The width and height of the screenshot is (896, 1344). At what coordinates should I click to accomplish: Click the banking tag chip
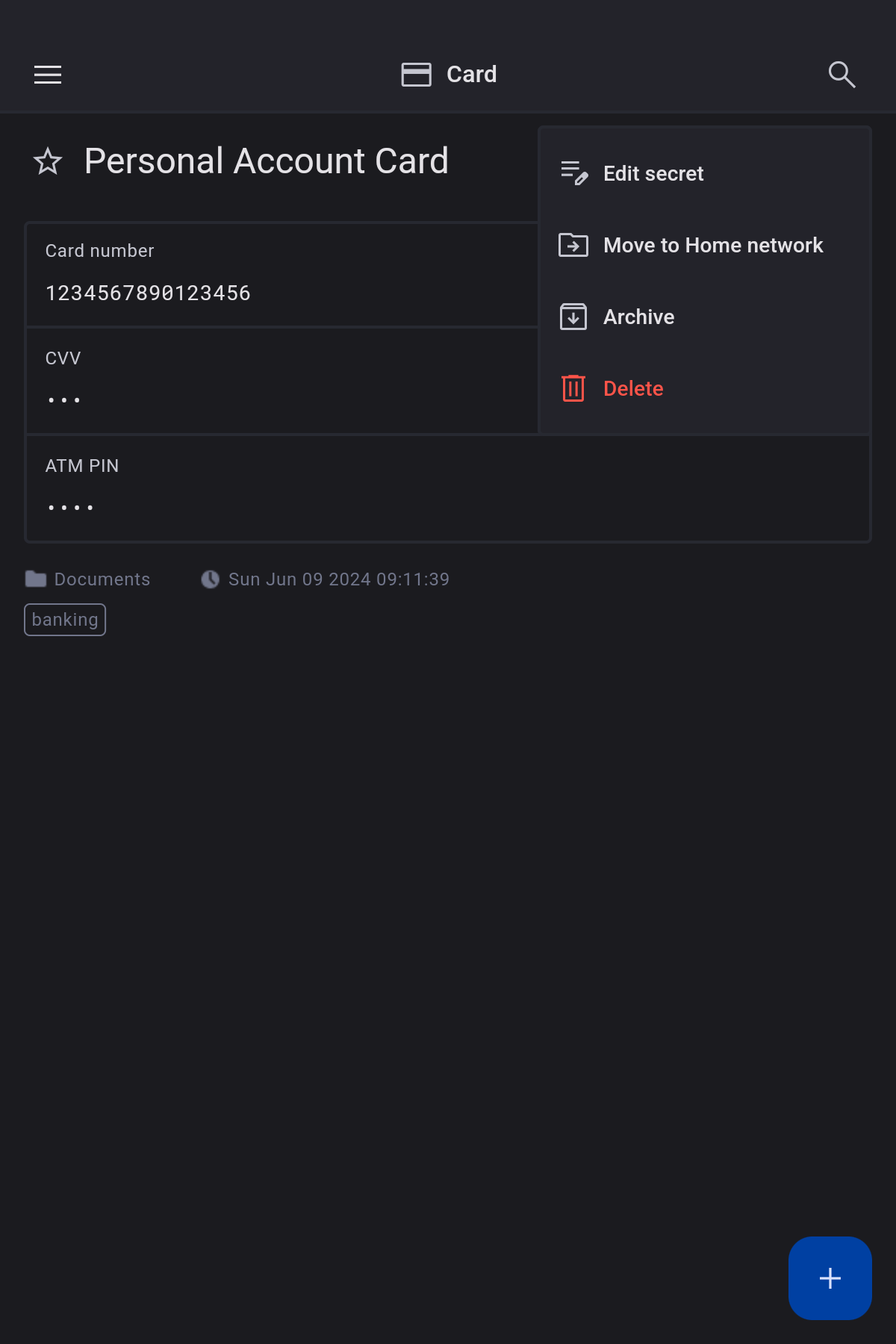65,620
